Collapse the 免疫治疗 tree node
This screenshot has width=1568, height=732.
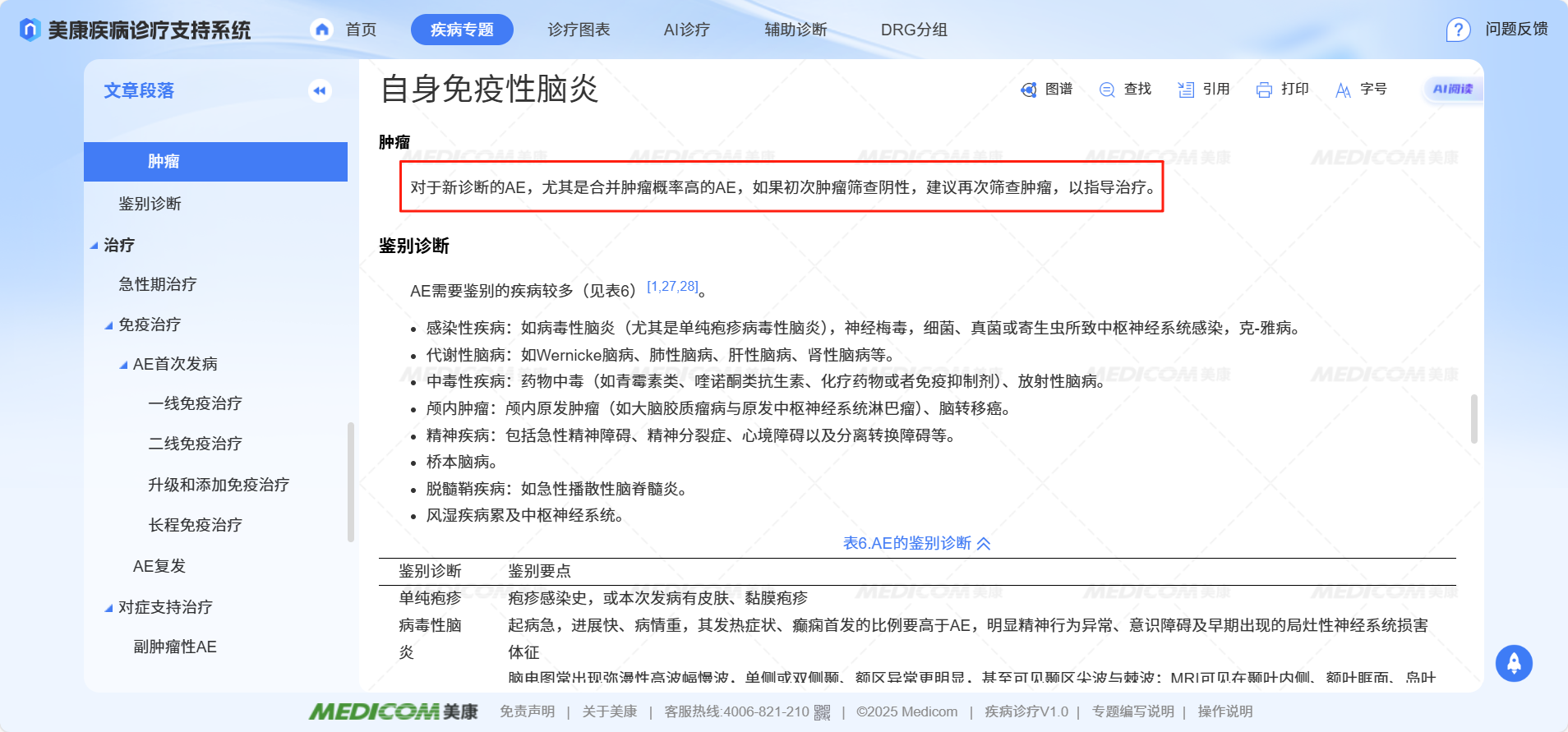coord(109,325)
